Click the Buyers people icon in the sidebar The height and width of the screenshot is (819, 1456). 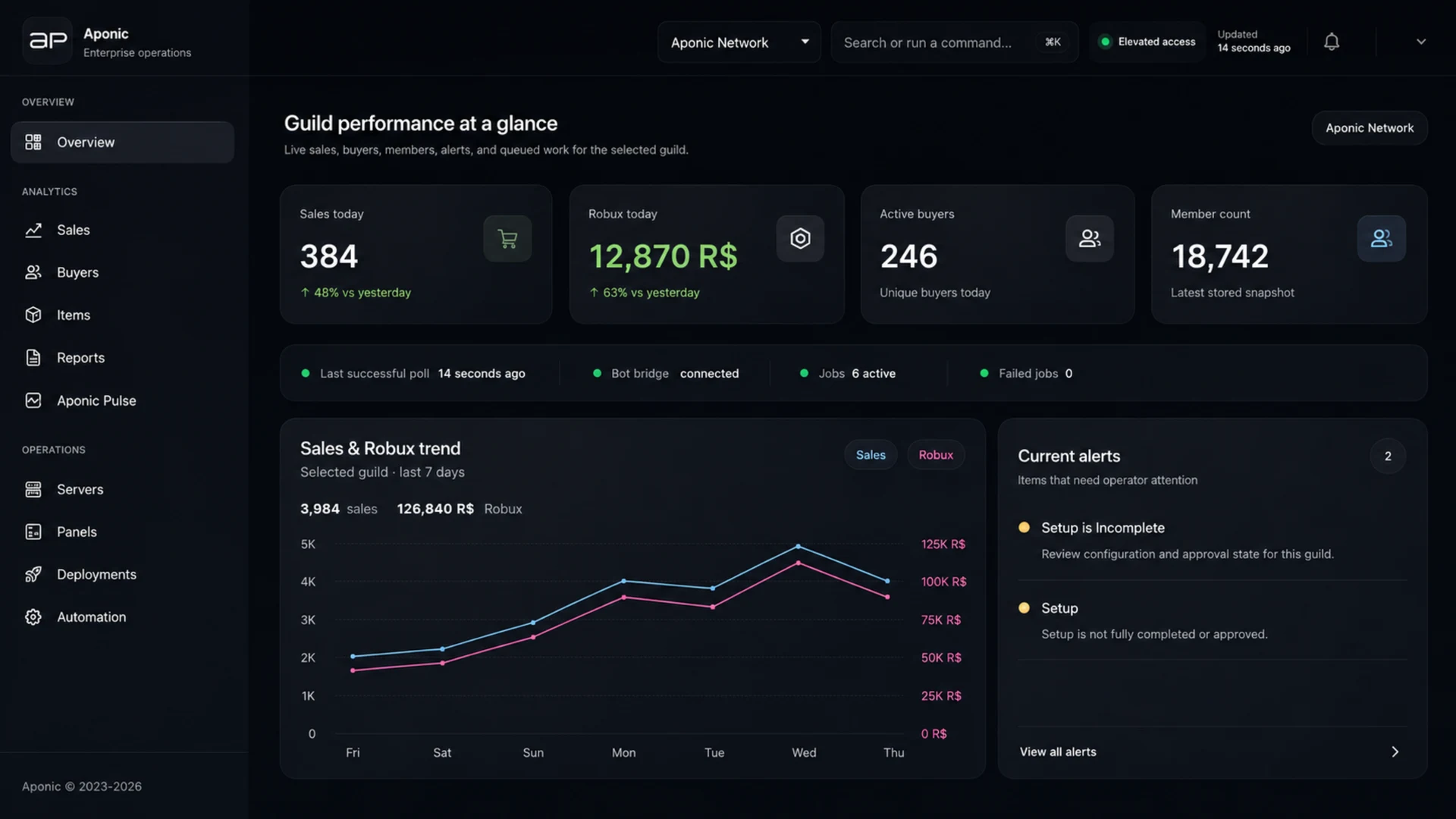pos(33,272)
